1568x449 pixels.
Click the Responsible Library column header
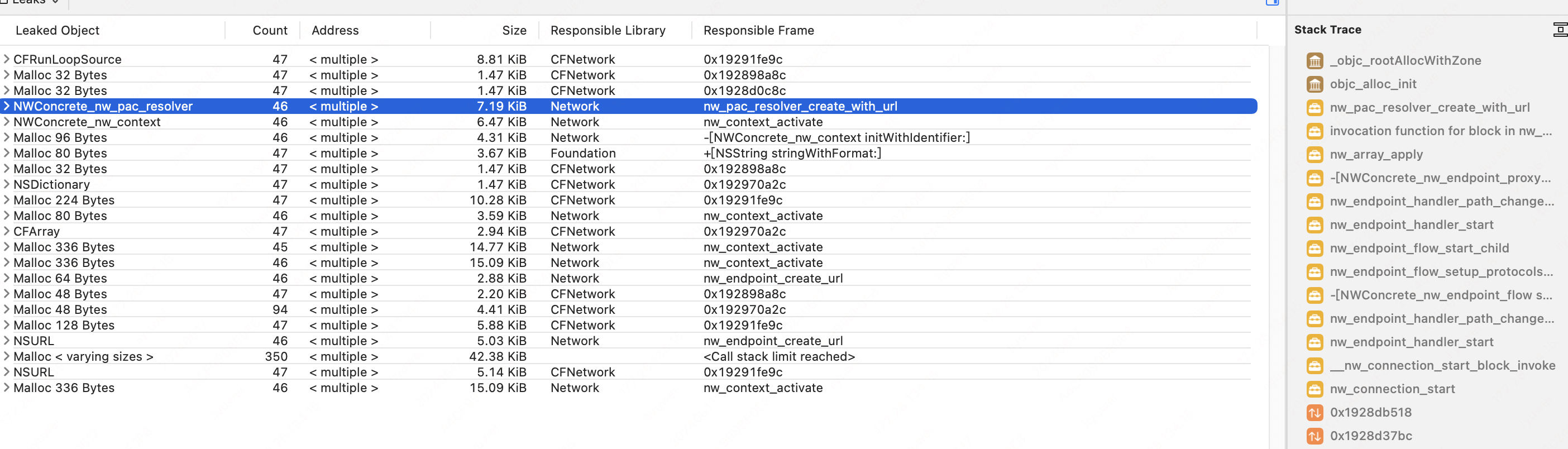pyautogui.click(x=607, y=30)
